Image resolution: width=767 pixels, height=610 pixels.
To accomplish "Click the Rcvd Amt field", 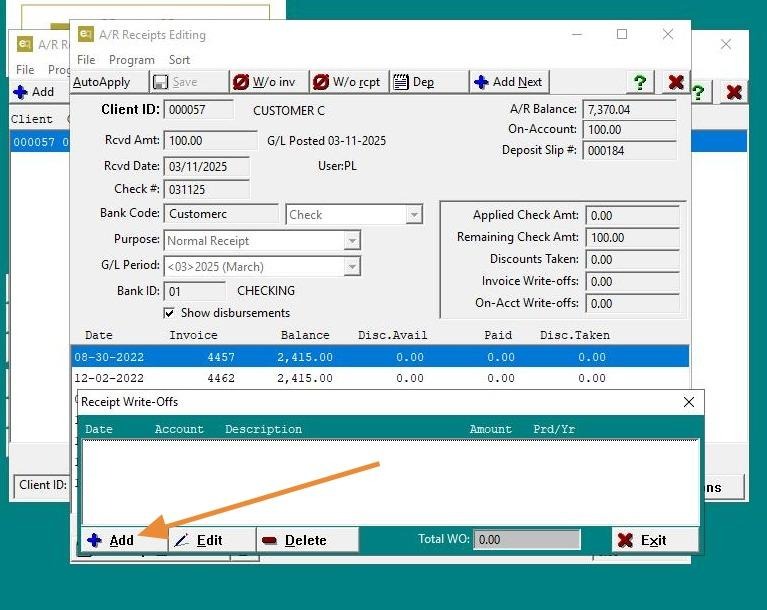I will tap(211, 140).
